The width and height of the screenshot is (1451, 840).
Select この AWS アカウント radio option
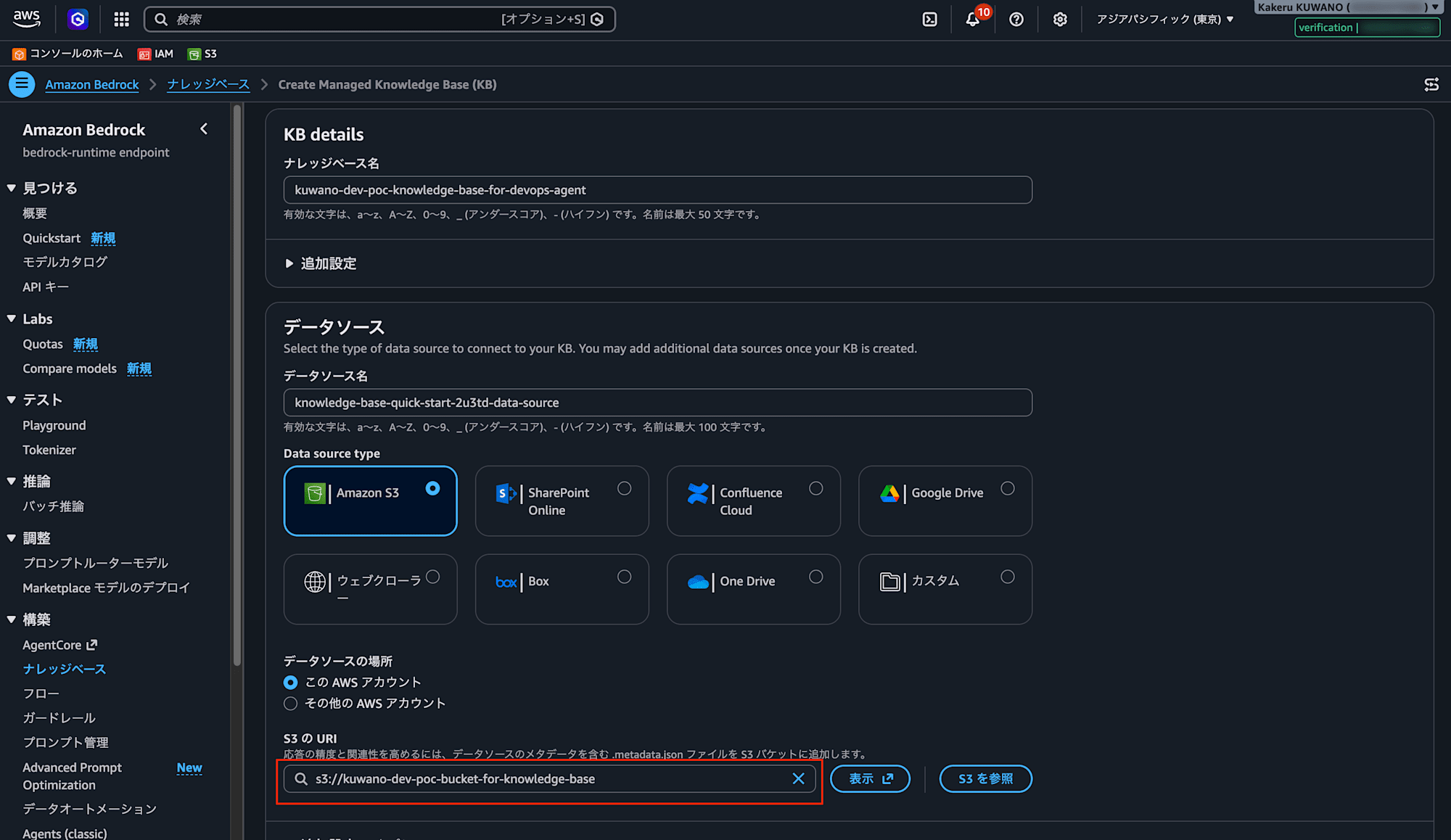290,683
